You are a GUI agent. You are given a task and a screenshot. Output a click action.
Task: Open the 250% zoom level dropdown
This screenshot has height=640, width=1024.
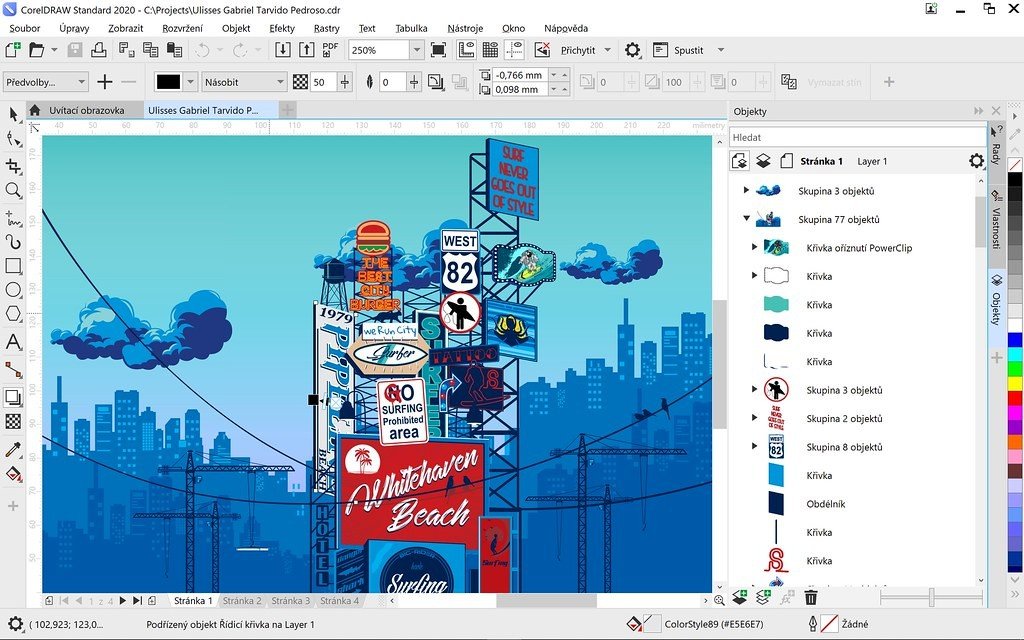pyautogui.click(x=416, y=50)
